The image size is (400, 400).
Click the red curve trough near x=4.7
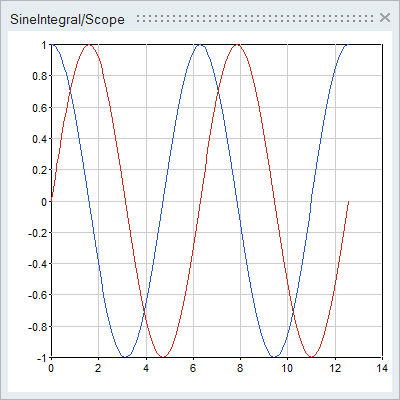(163, 357)
